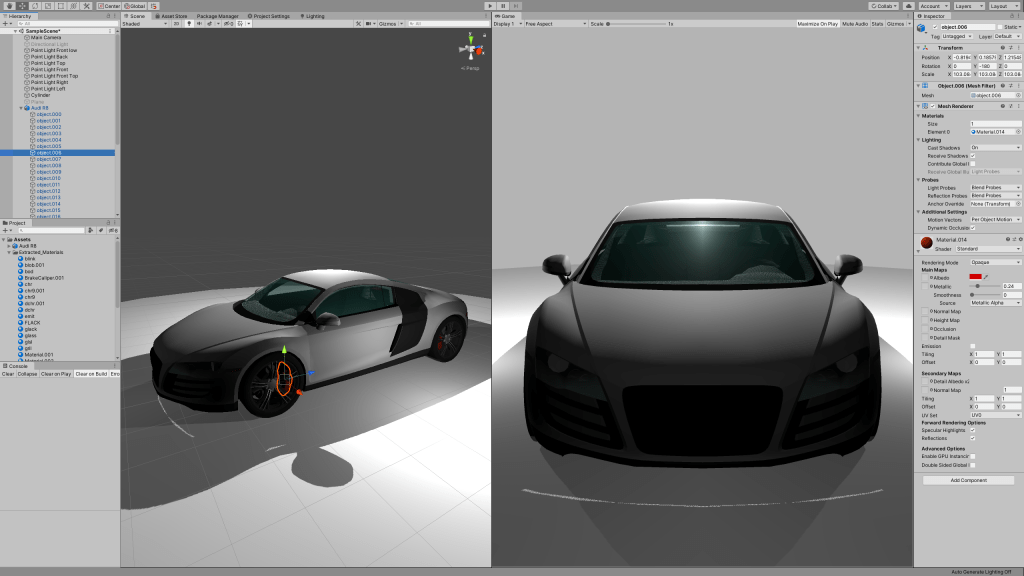Open the Cast Shadows dropdown
Screen dimensions: 1024x576
(995, 147)
